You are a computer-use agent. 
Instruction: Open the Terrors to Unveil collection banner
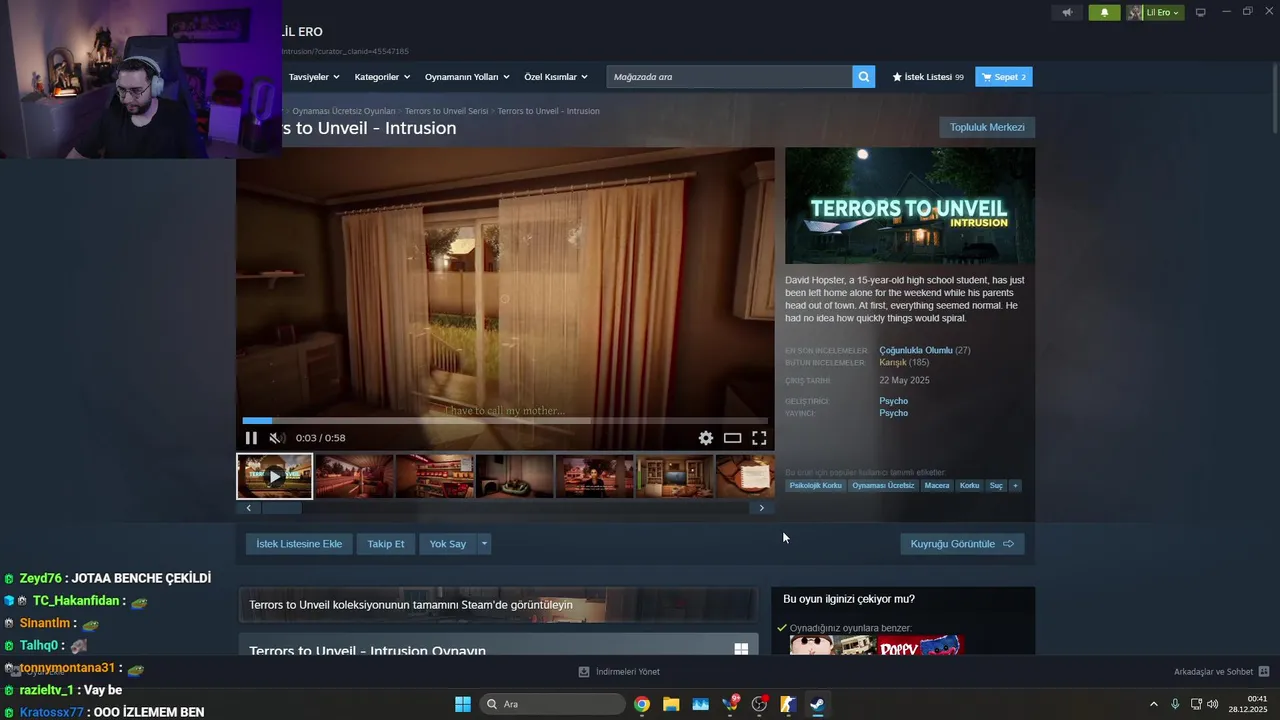pos(498,605)
